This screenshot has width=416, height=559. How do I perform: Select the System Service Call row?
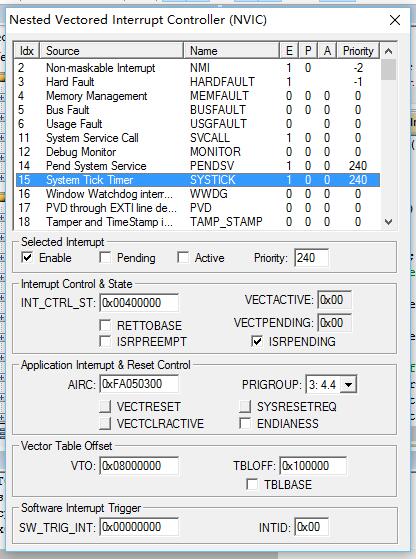click(x=198, y=138)
